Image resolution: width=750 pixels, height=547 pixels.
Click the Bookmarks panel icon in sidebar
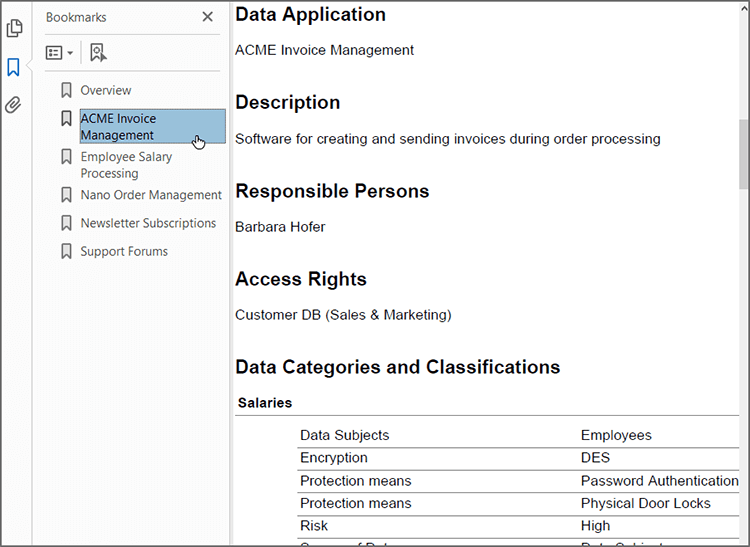[x=14, y=67]
